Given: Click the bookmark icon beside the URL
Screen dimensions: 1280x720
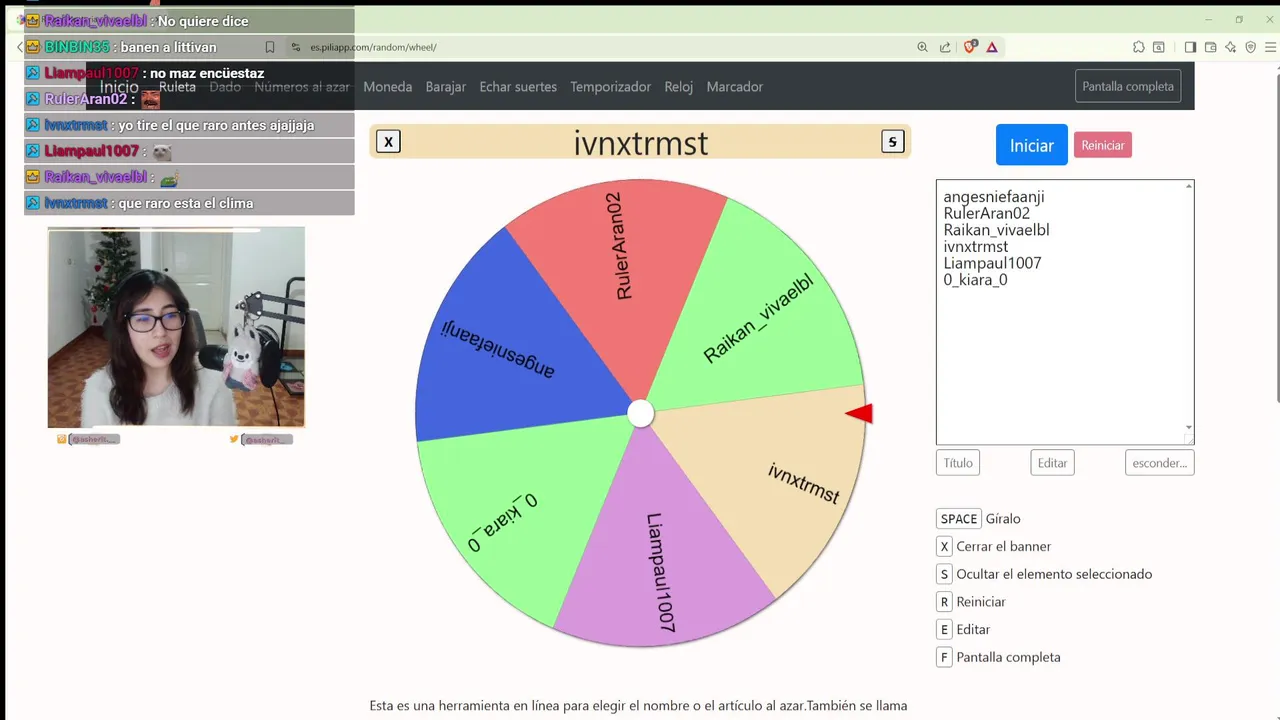Looking at the screenshot, I should pyautogui.click(x=270, y=47).
